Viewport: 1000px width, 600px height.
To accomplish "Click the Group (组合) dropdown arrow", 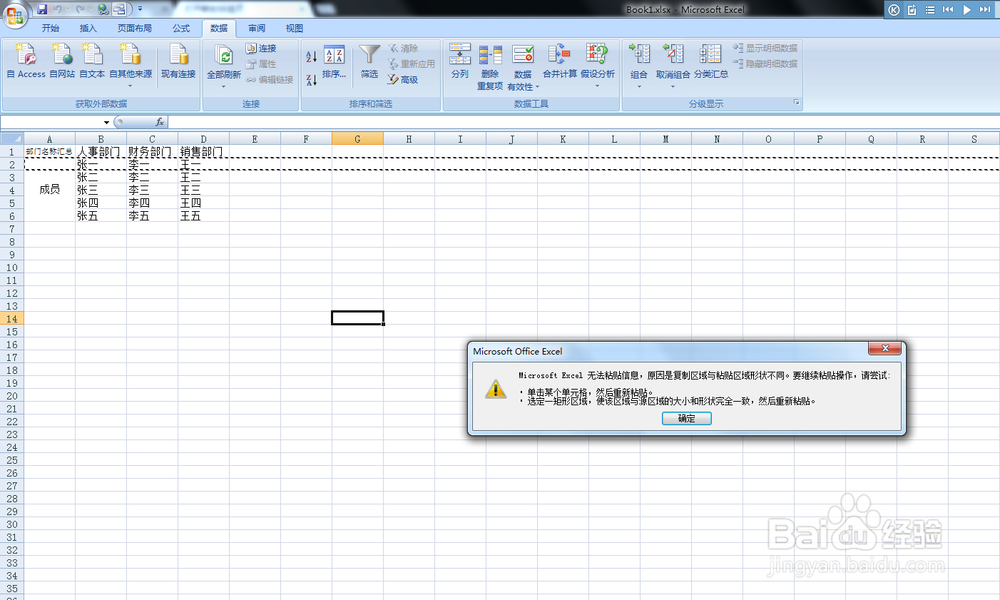I will pos(639,86).
